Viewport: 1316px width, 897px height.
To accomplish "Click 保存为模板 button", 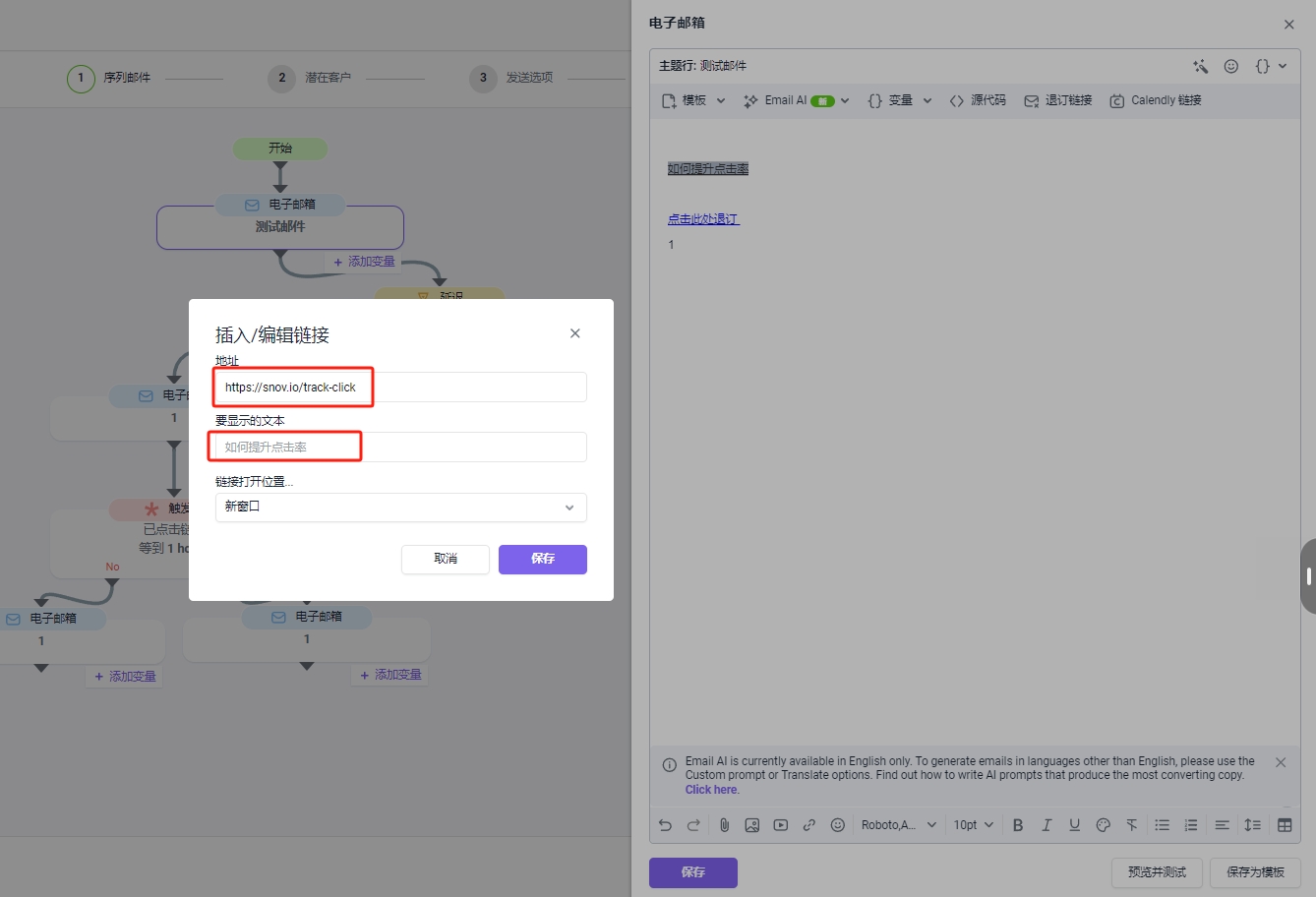I will pos(1256,872).
